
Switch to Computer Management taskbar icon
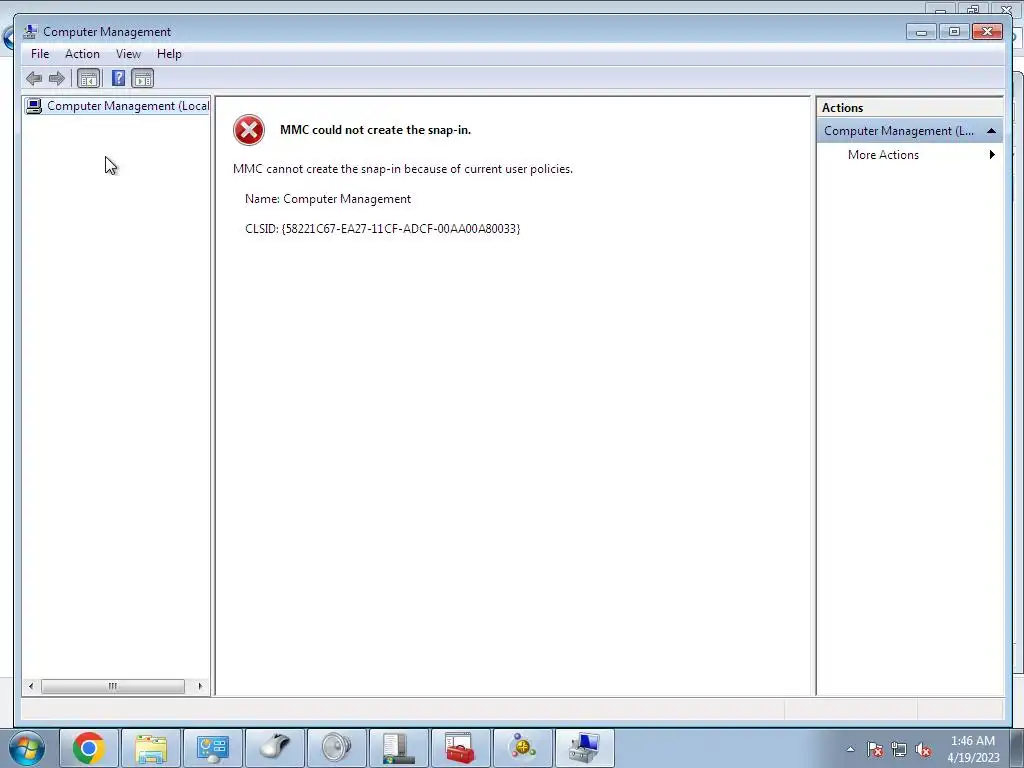click(x=585, y=748)
